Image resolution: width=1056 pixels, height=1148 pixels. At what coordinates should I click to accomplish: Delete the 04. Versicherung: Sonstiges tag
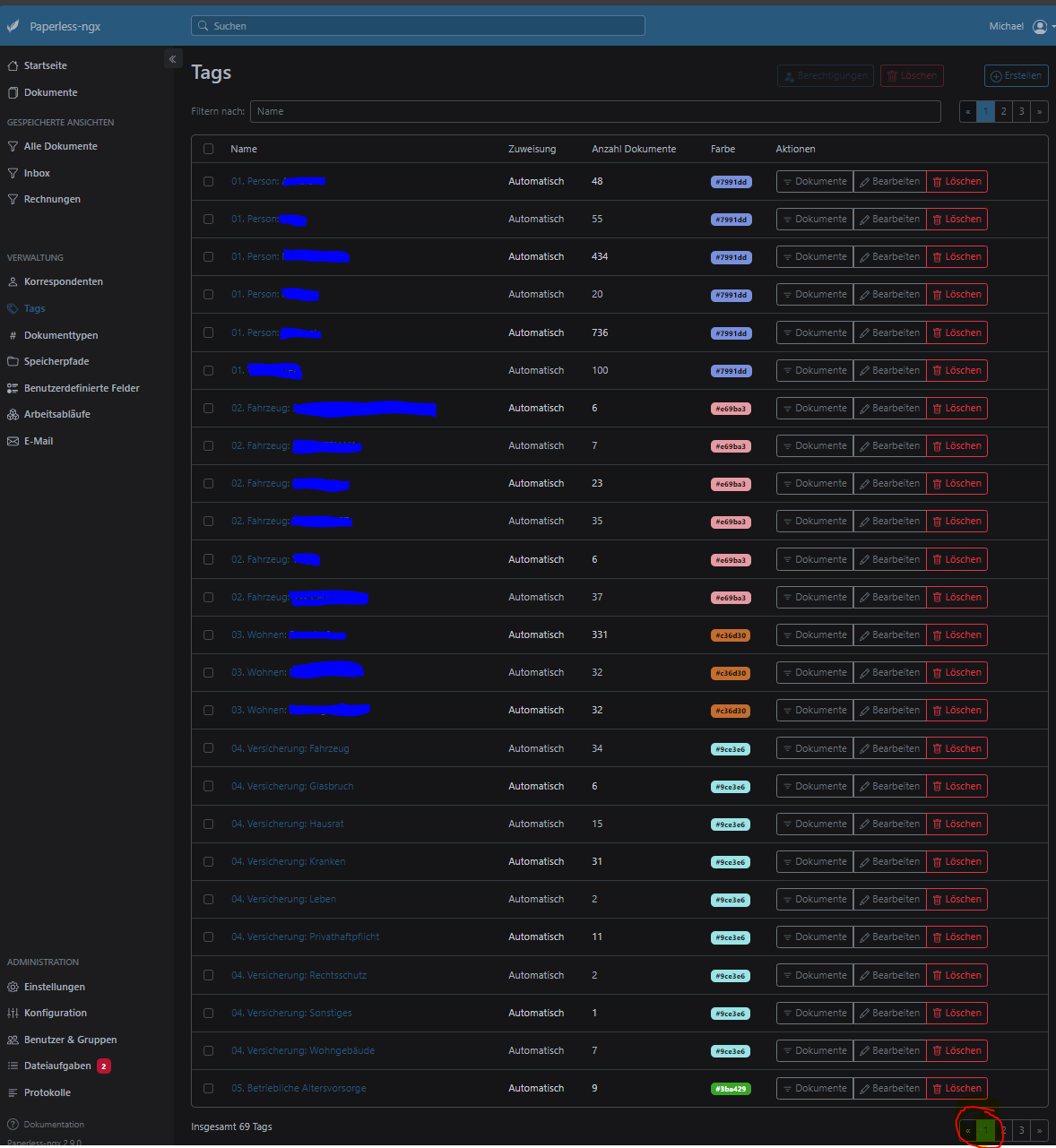[x=956, y=1013]
